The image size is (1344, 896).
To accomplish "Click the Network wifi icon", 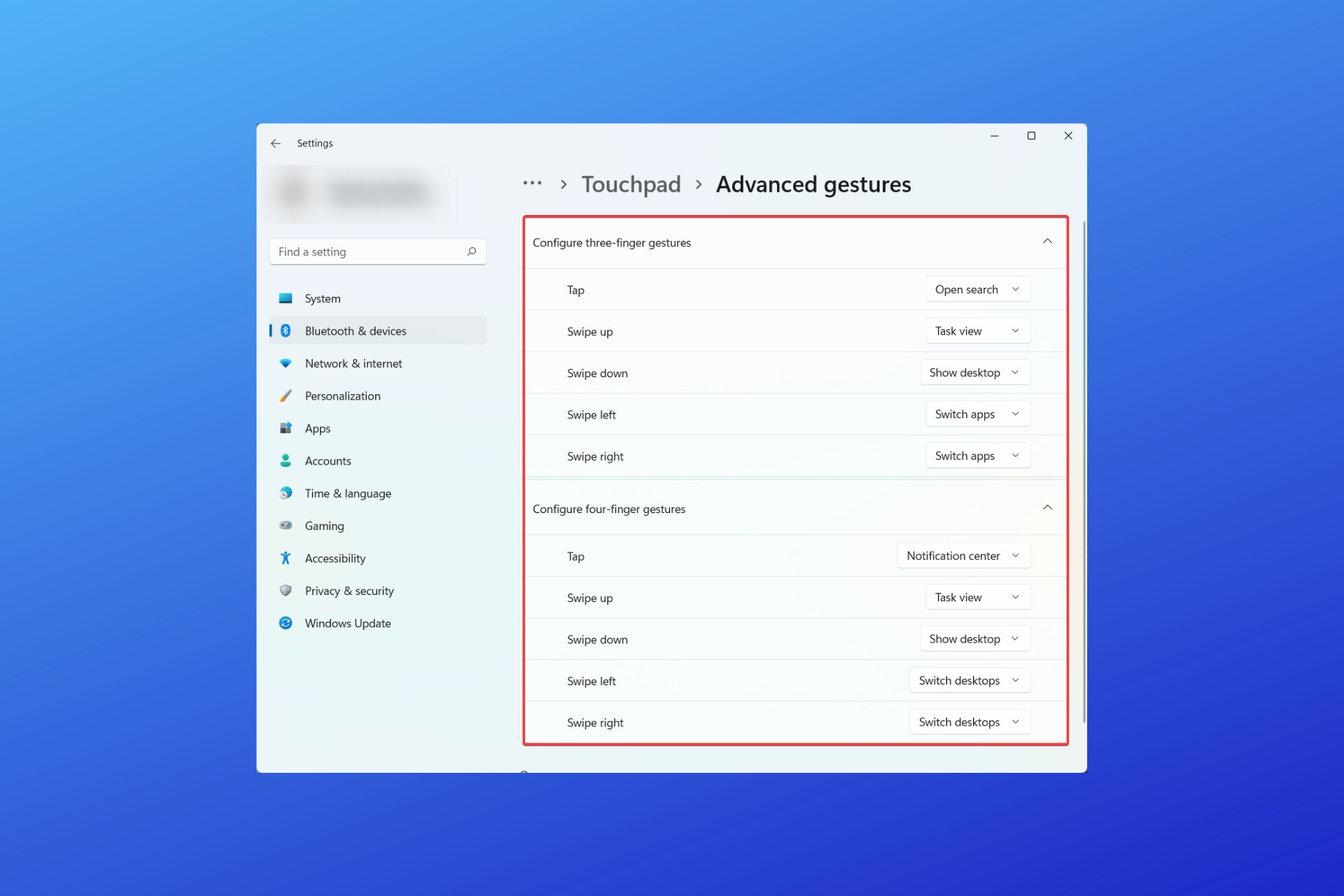I will [x=286, y=363].
